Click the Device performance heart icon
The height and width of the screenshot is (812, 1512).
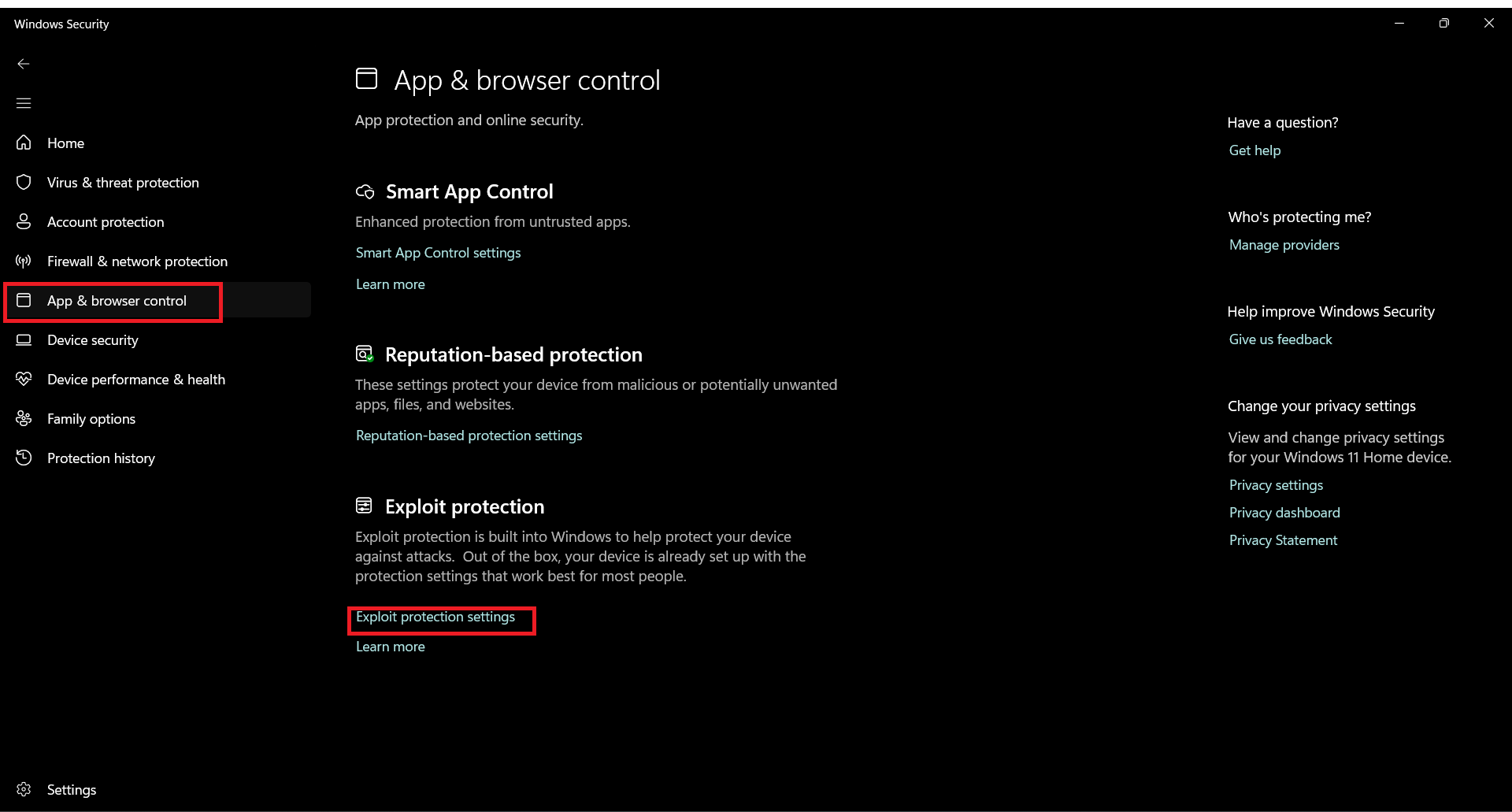click(24, 379)
